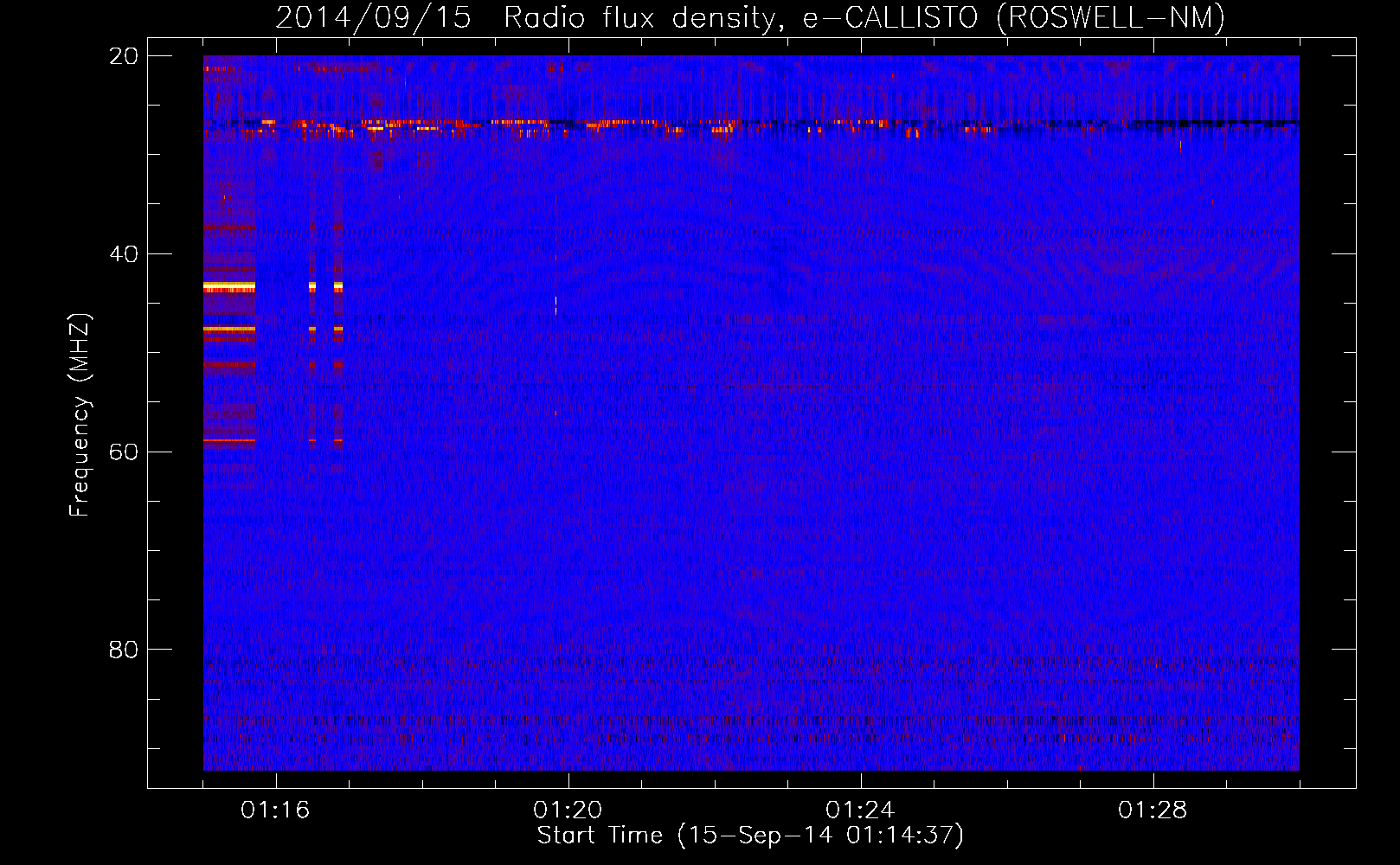
Task: Click the bright yellow emission band near 43 MHz
Action: [229, 286]
